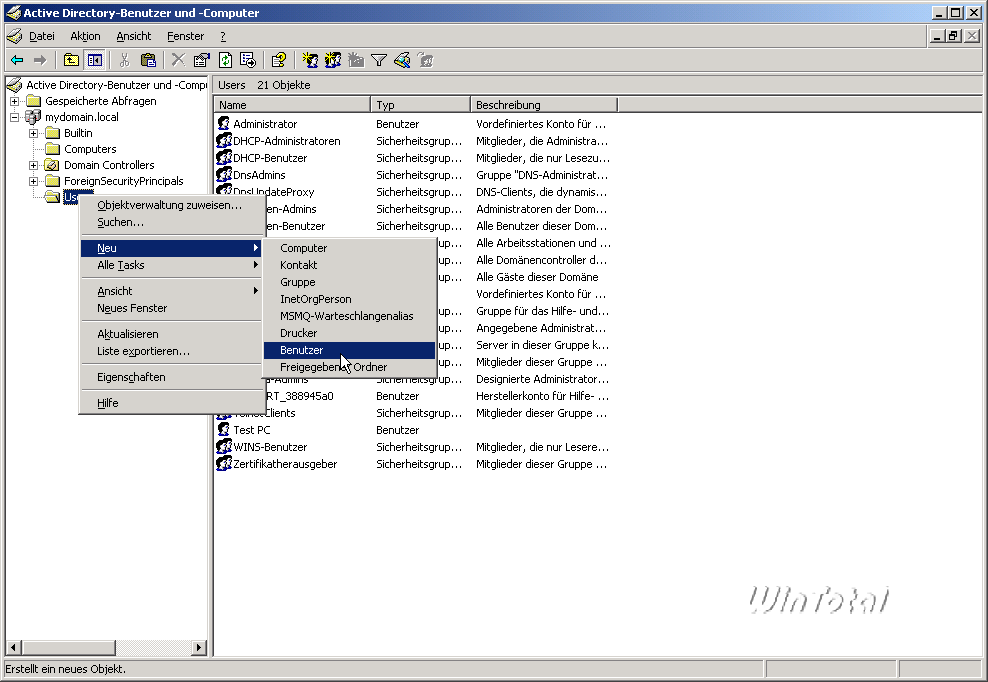Click the up one level folder icon
Viewport: 988px width, 682px height.
(71, 60)
